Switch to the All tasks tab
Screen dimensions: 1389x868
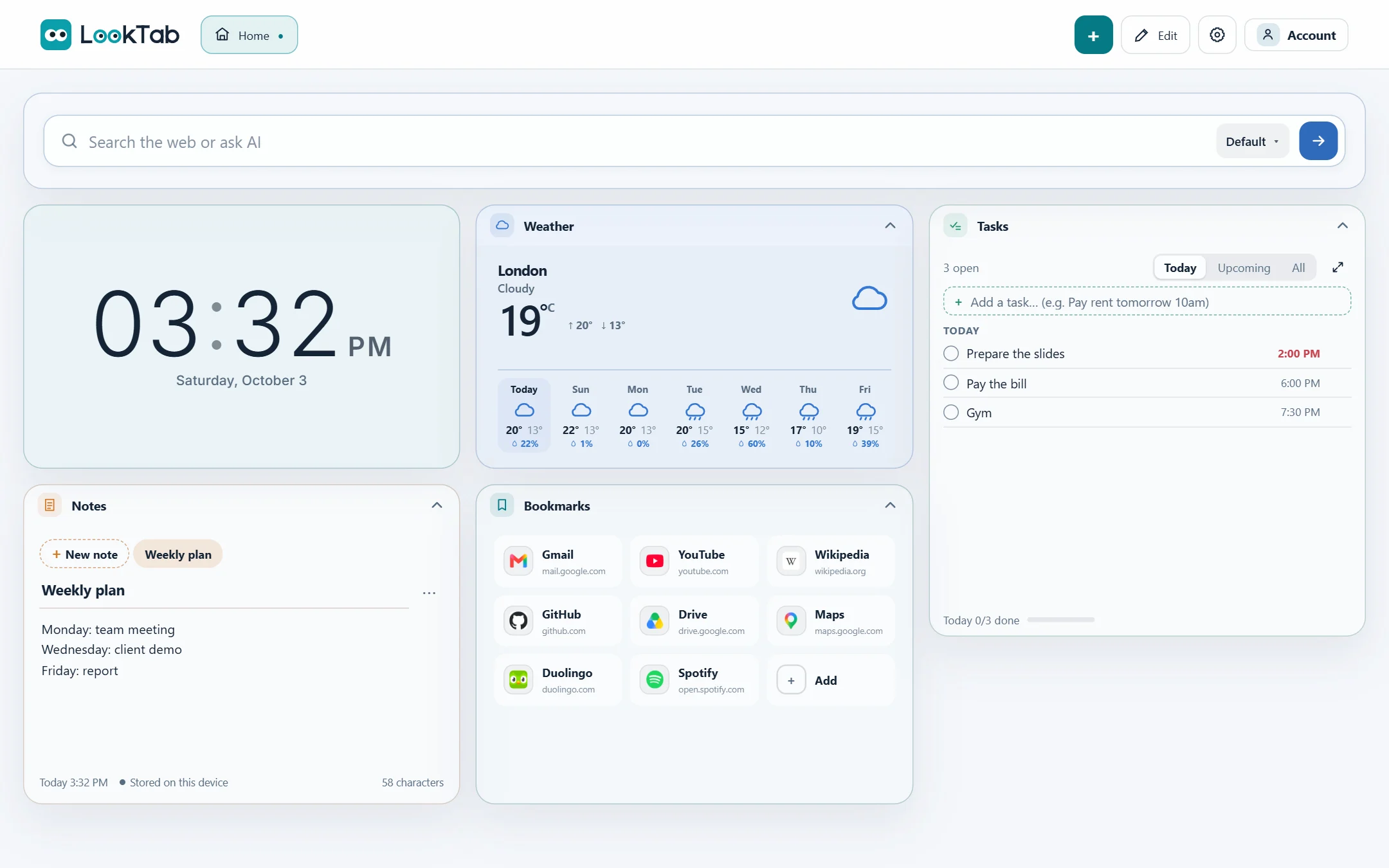tap(1298, 267)
